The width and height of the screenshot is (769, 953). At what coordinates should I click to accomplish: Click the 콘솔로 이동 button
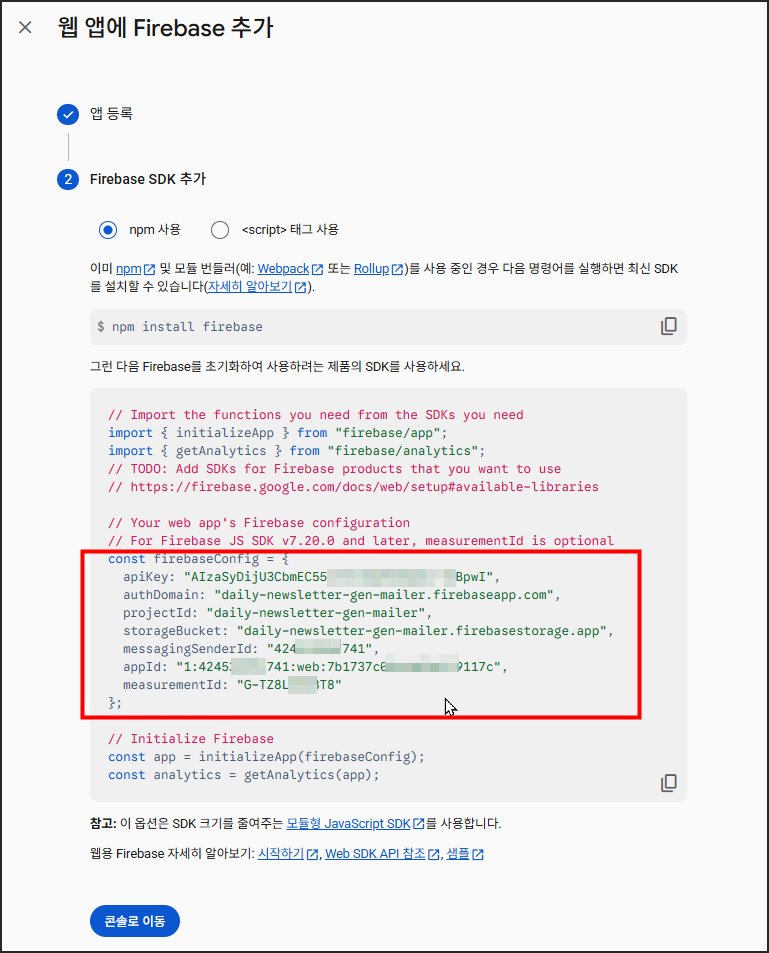135,921
